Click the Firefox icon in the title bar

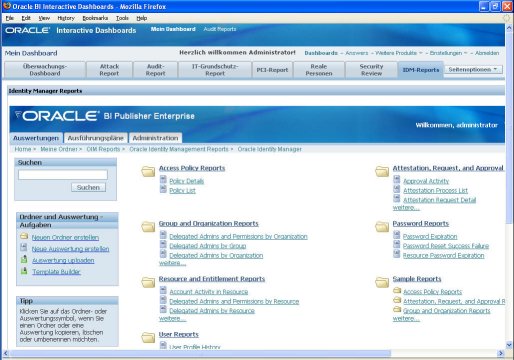[7, 6]
